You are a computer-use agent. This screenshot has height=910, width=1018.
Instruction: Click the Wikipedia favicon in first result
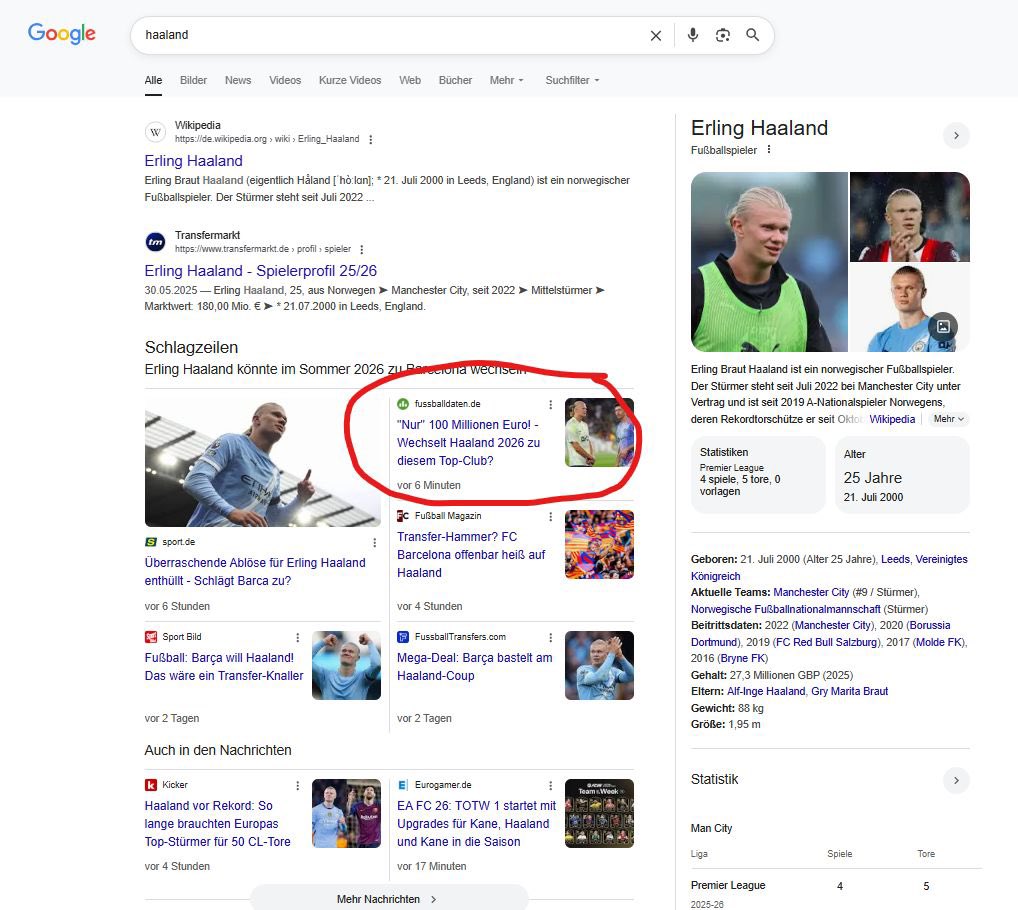pos(155,132)
